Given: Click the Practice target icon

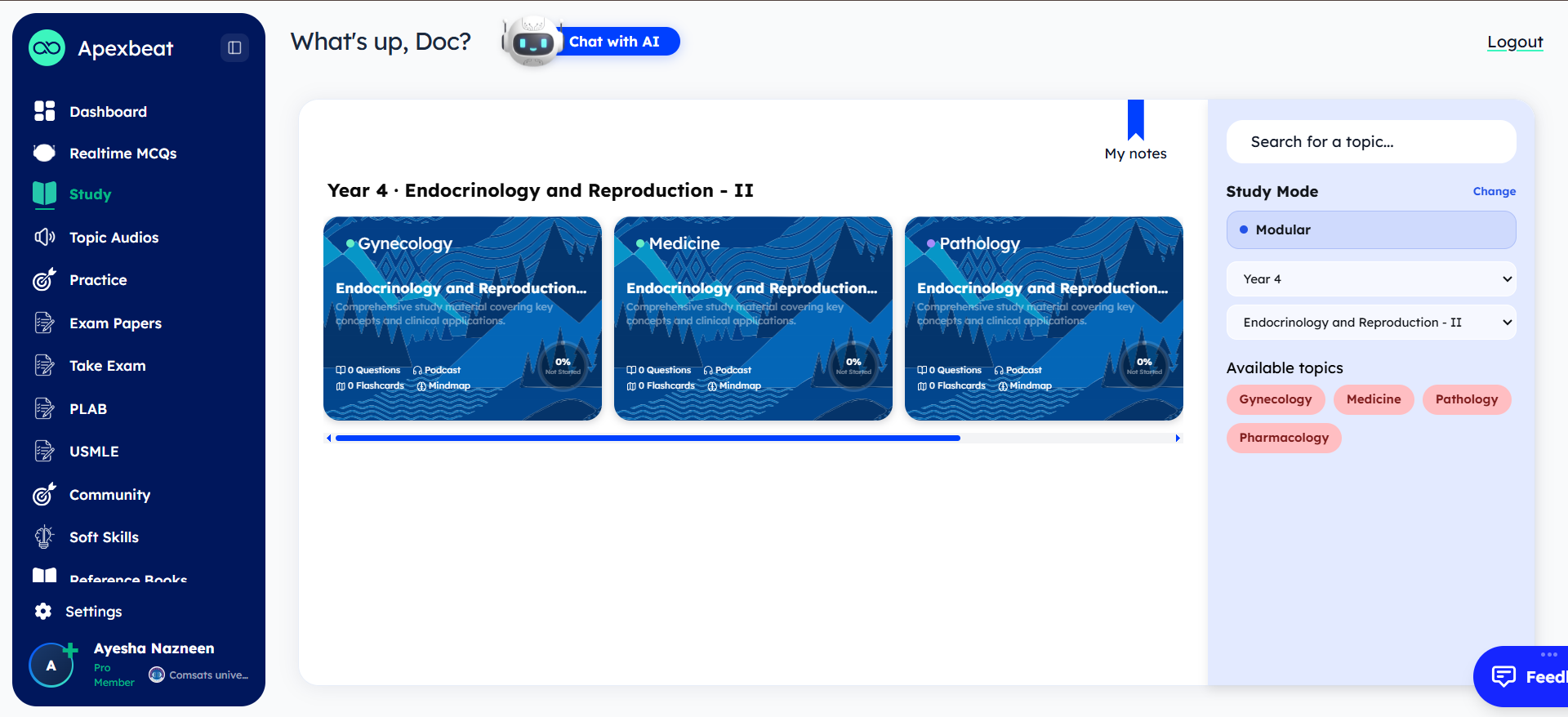Looking at the screenshot, I should 44,279.
